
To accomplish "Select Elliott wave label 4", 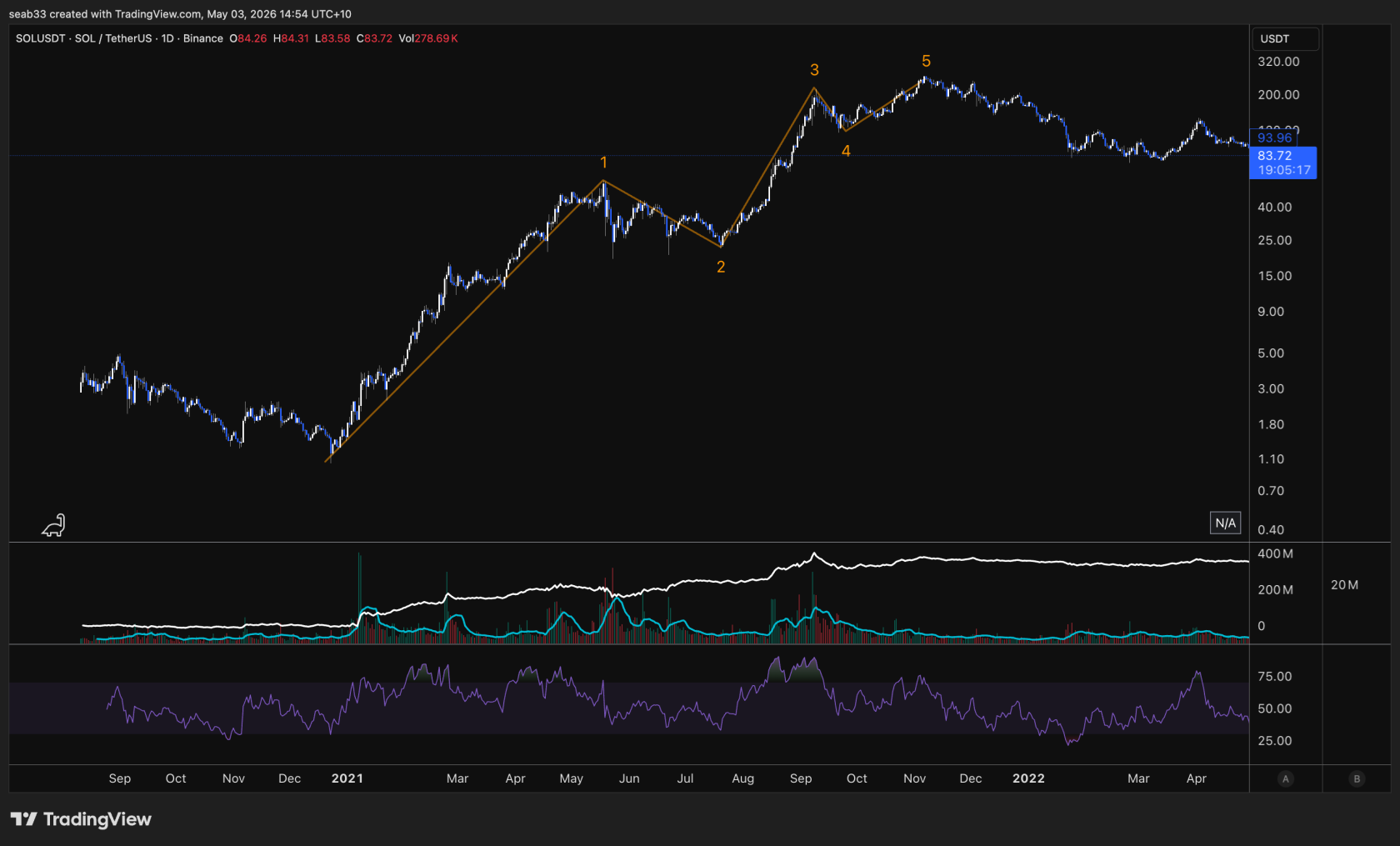I will point(846,151).
